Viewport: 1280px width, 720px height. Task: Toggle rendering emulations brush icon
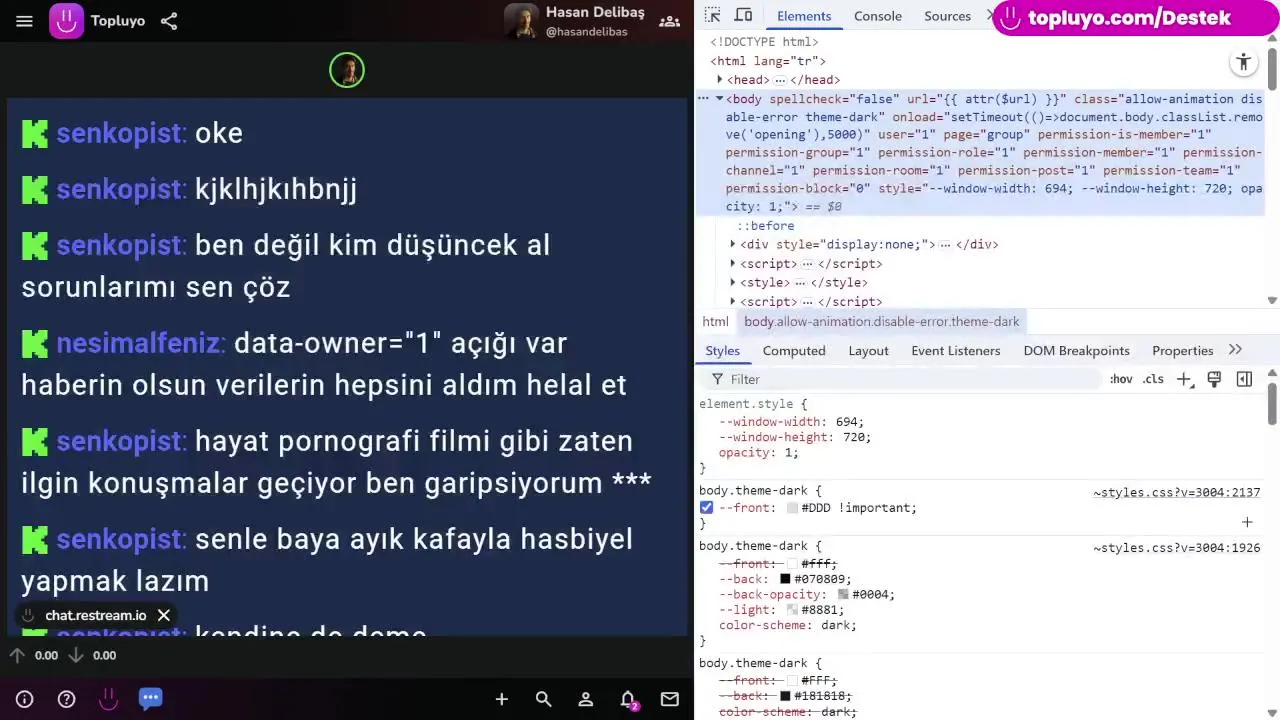1214,379
